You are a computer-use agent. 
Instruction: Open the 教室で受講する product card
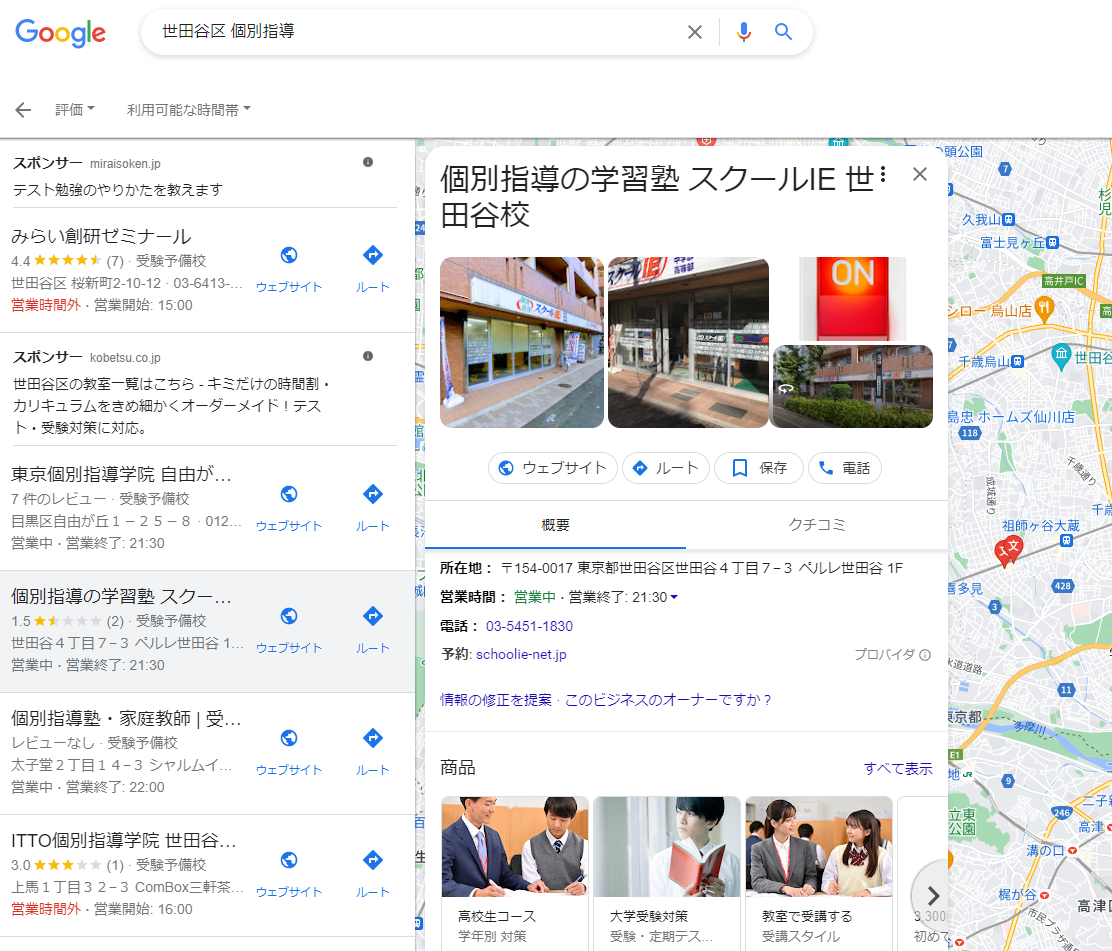[x=819, y=873]
